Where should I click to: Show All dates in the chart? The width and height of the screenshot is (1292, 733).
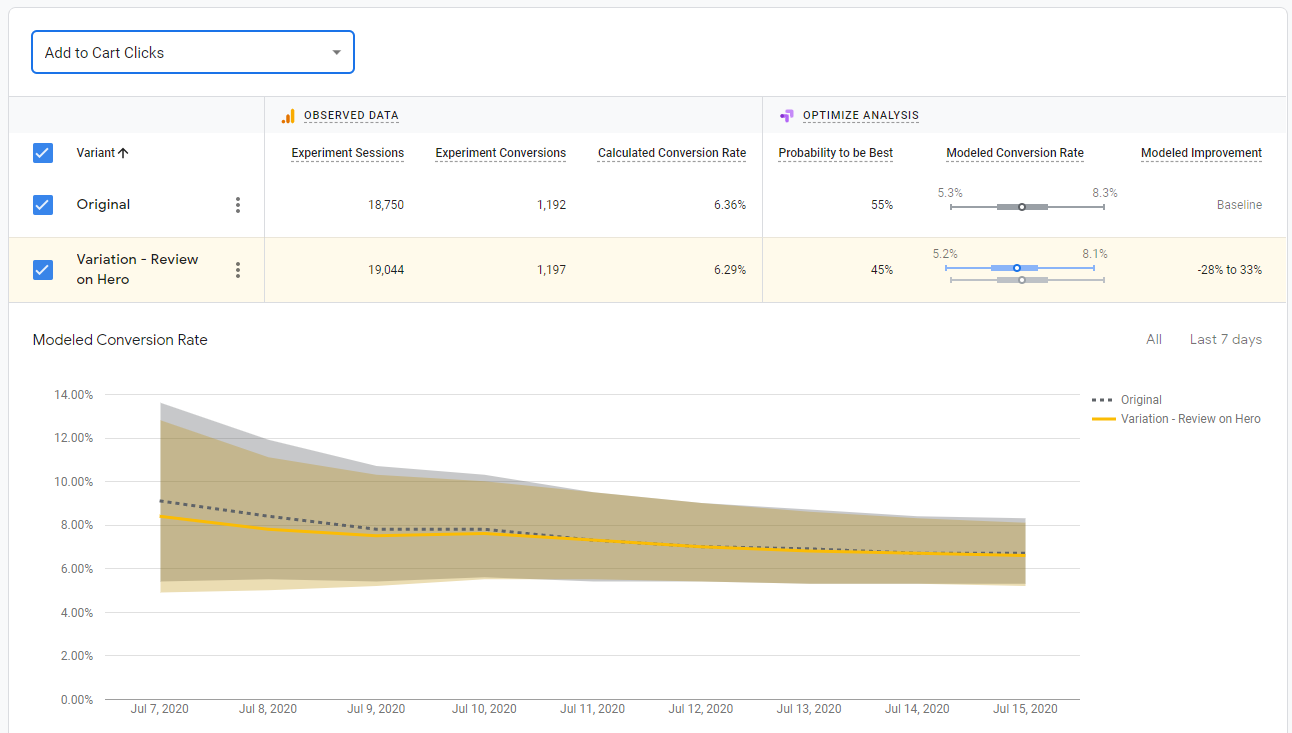point(1154,340)
